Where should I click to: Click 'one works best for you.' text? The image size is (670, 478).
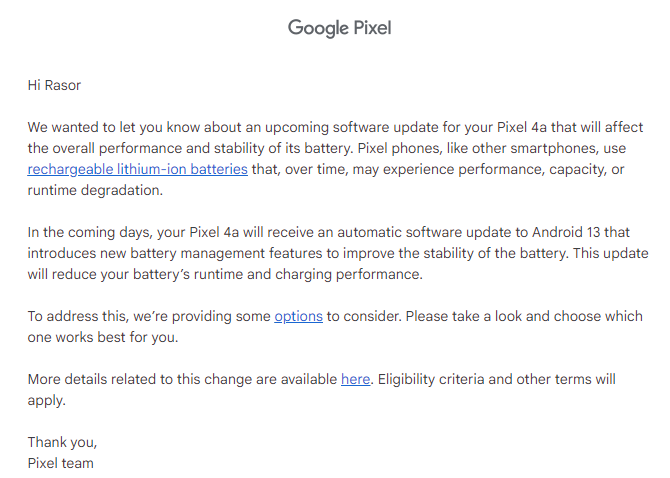click(x=103, y=337)
